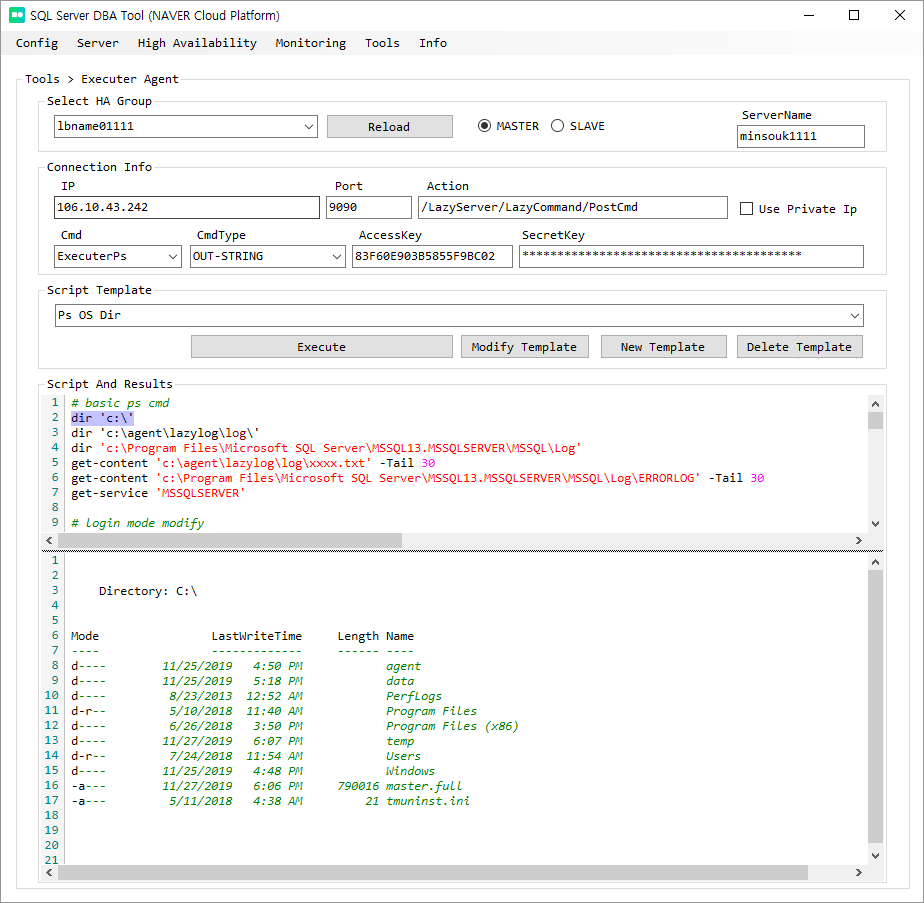
Task: Click the 'Windows' directory name in results
Action: (410, 771)
